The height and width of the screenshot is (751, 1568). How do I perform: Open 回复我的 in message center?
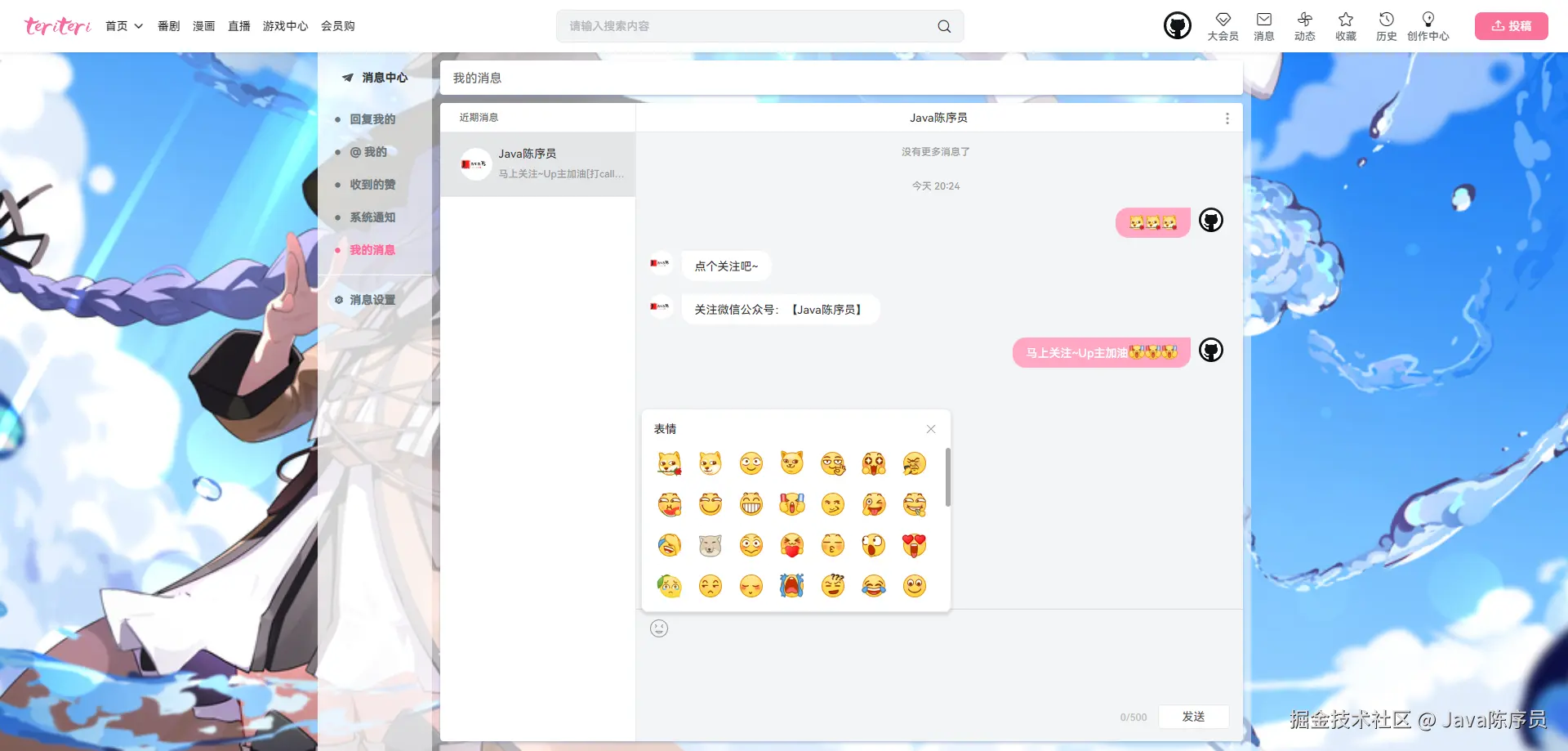372,119
